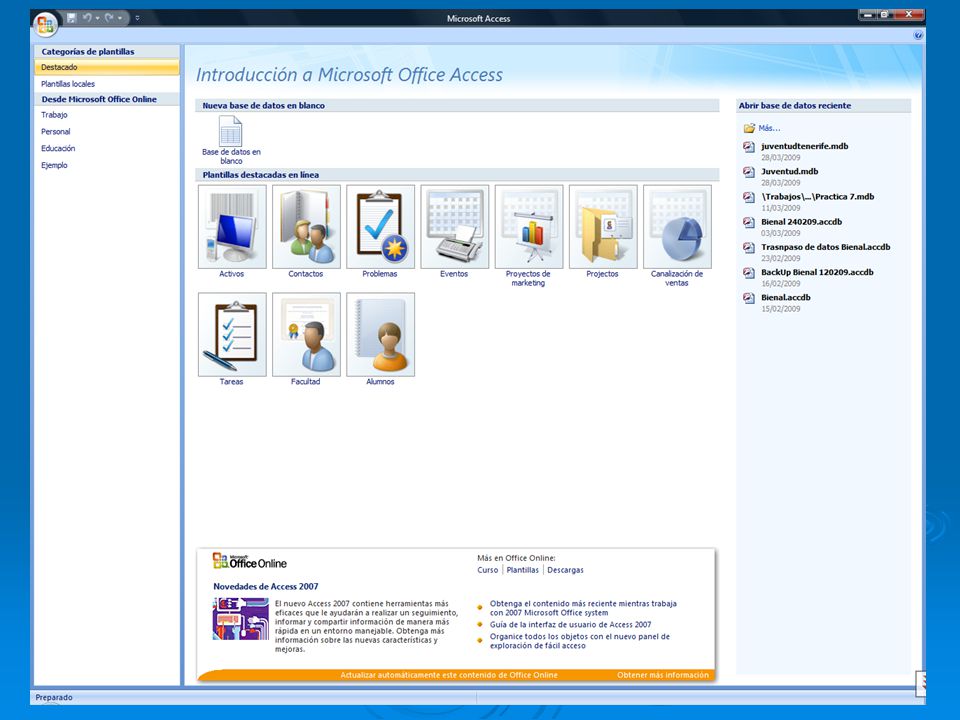Open the Ejemplo online category
960x720 pixels.
point(54,165)
